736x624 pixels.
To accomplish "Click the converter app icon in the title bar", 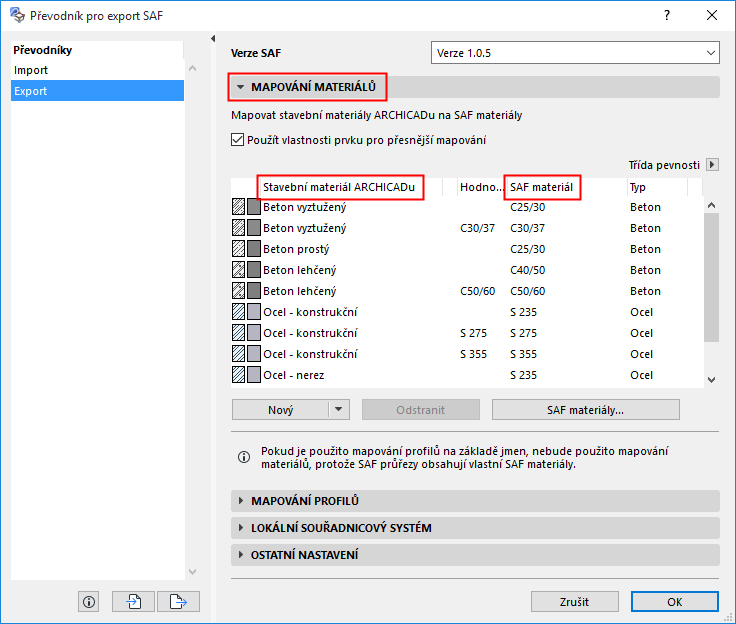I will (17, 15).
